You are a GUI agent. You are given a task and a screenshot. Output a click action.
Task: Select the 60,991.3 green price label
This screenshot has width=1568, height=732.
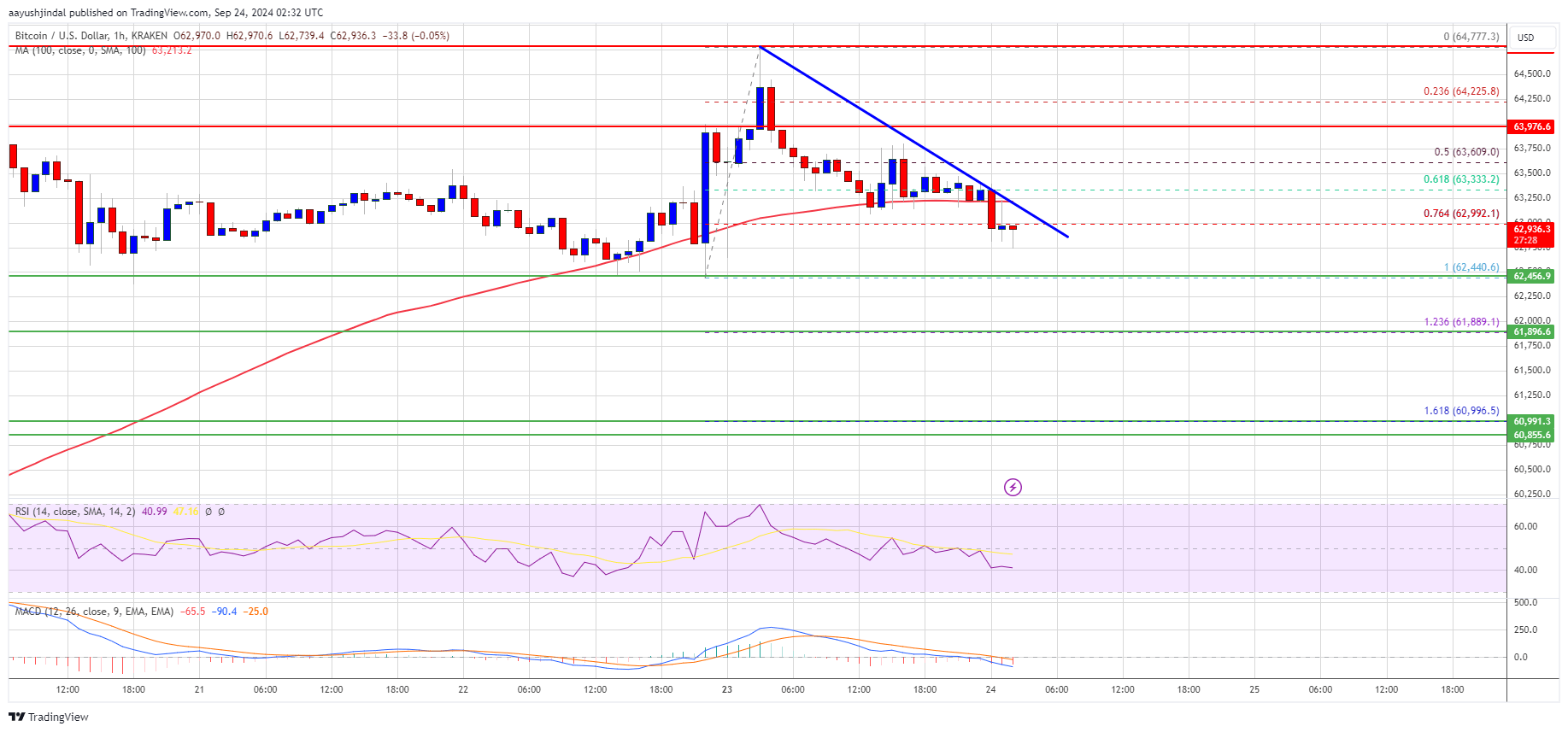(1532, 421)
